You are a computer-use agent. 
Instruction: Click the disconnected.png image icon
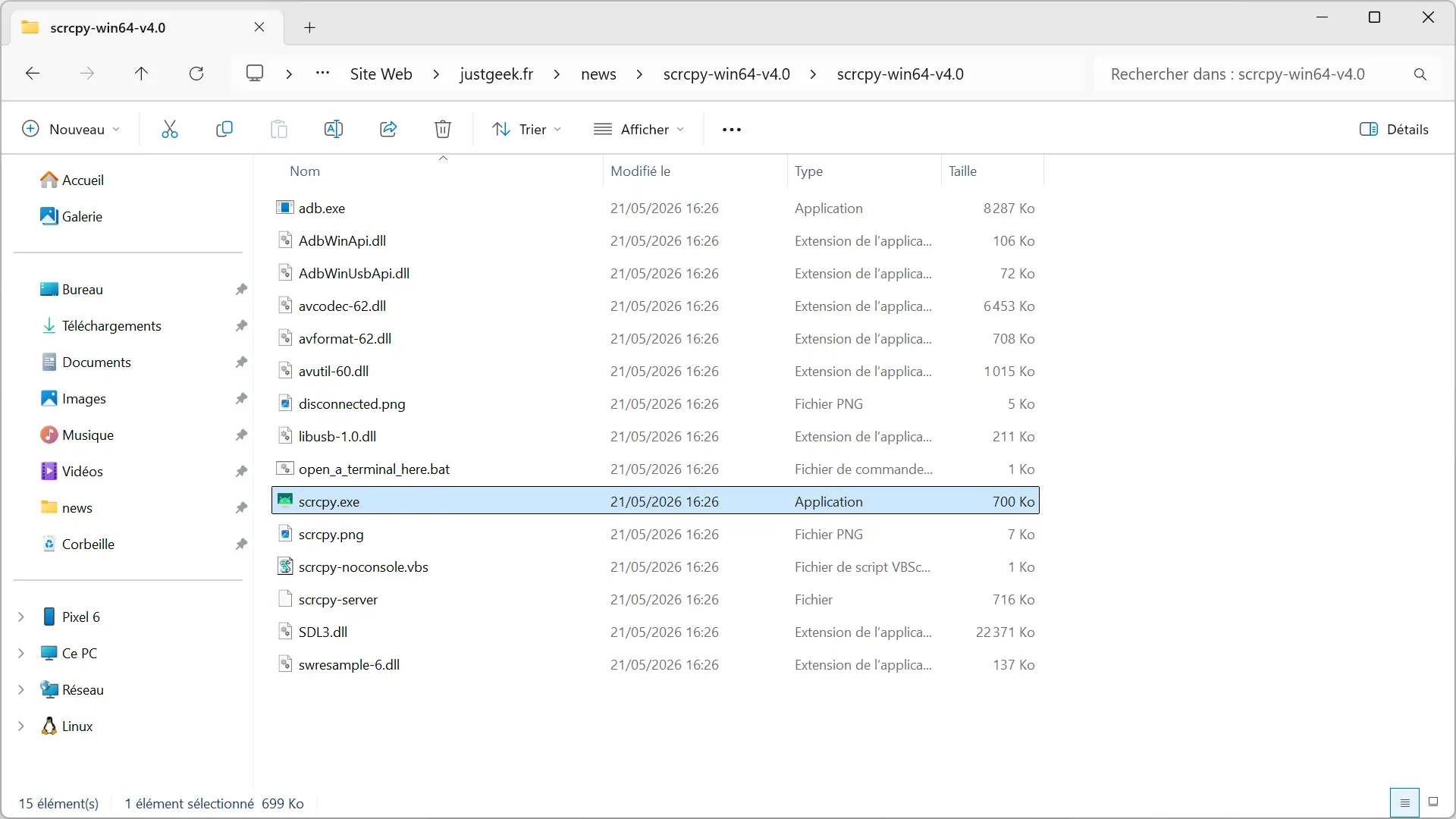tap(285, 403)
